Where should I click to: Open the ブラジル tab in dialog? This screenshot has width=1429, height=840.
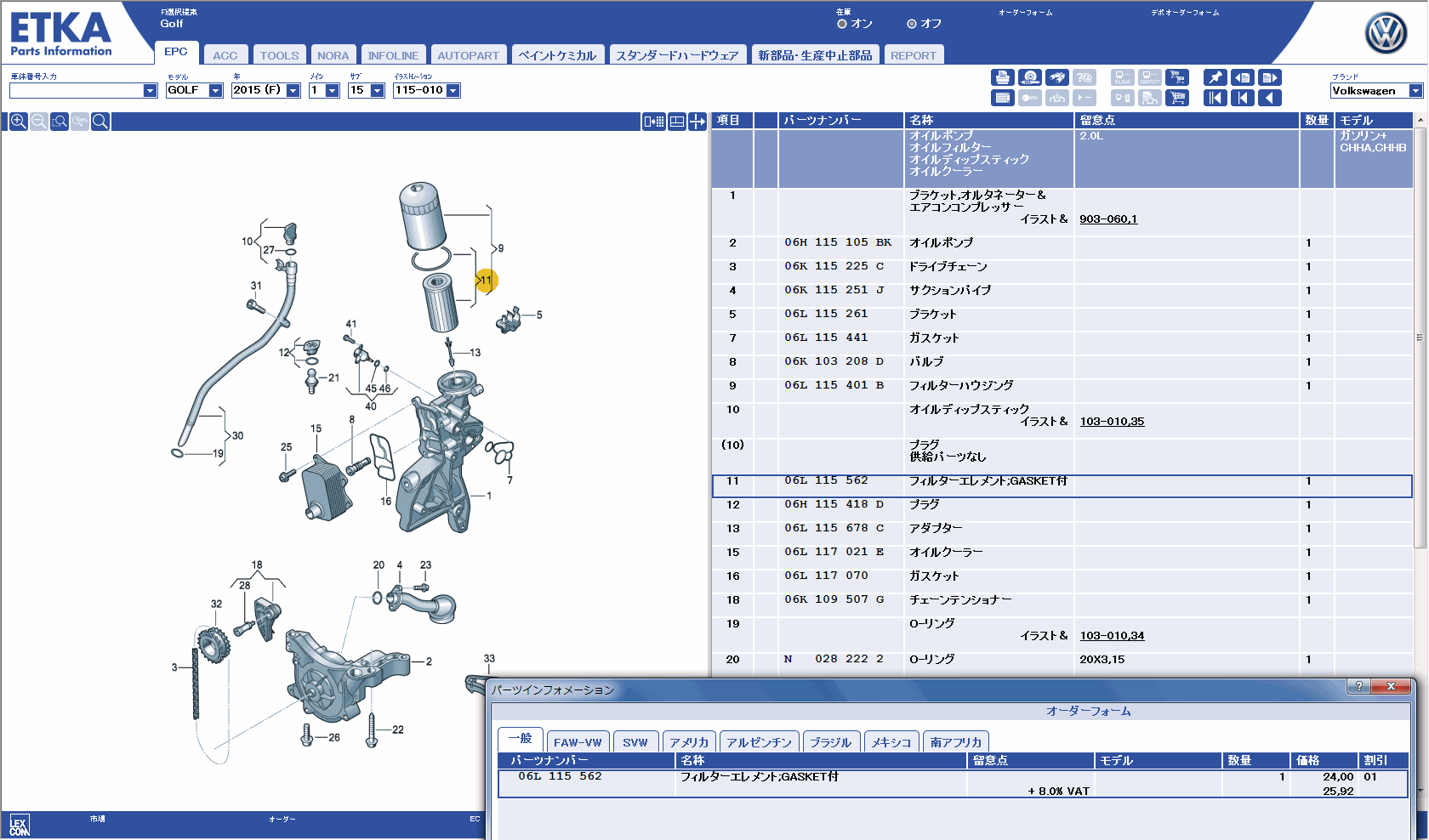tap(830, 742)
